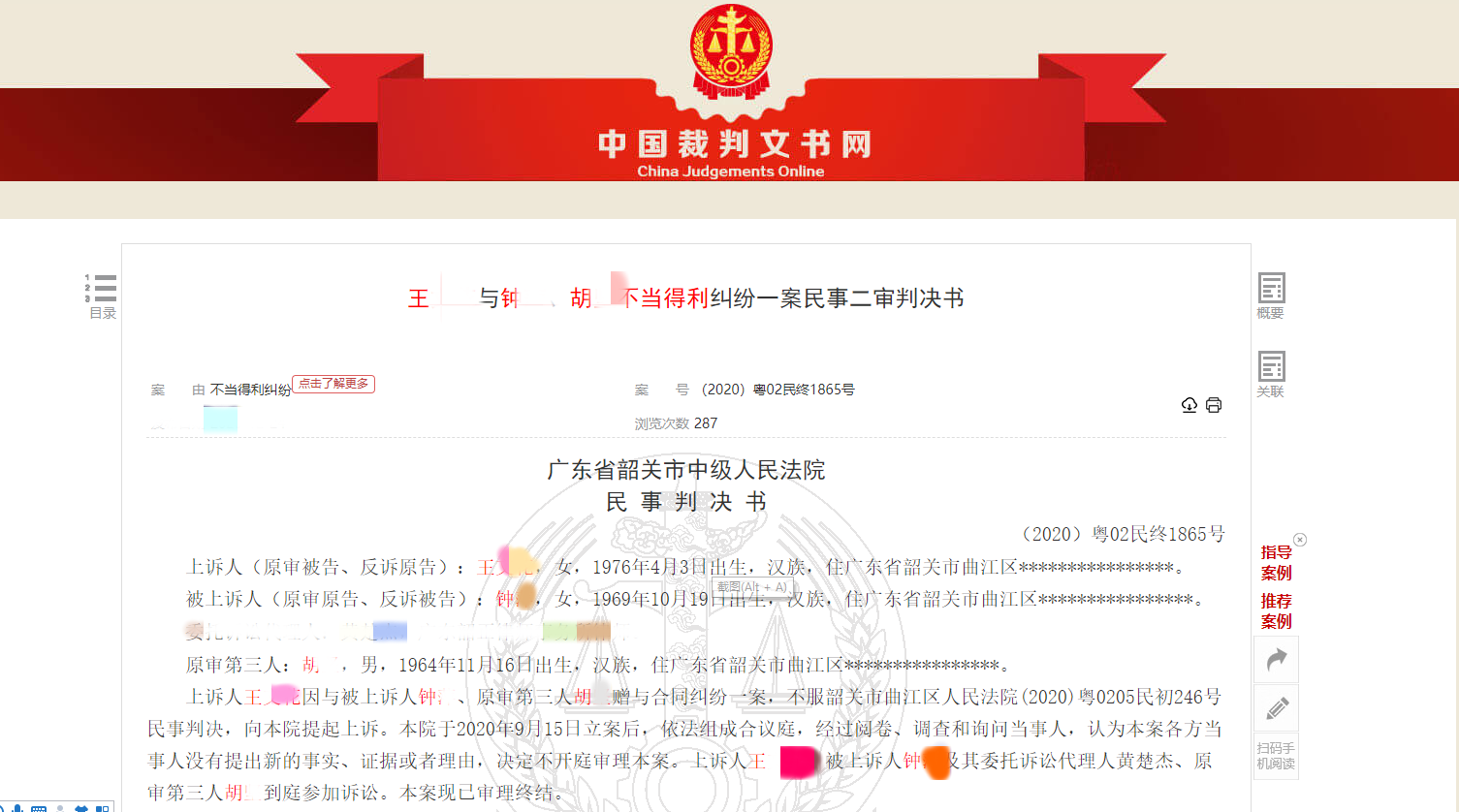Click the pencil edit icon in the sidebar
The height and width of the screenshot is (812, 1459).
tap(1277, 708)
